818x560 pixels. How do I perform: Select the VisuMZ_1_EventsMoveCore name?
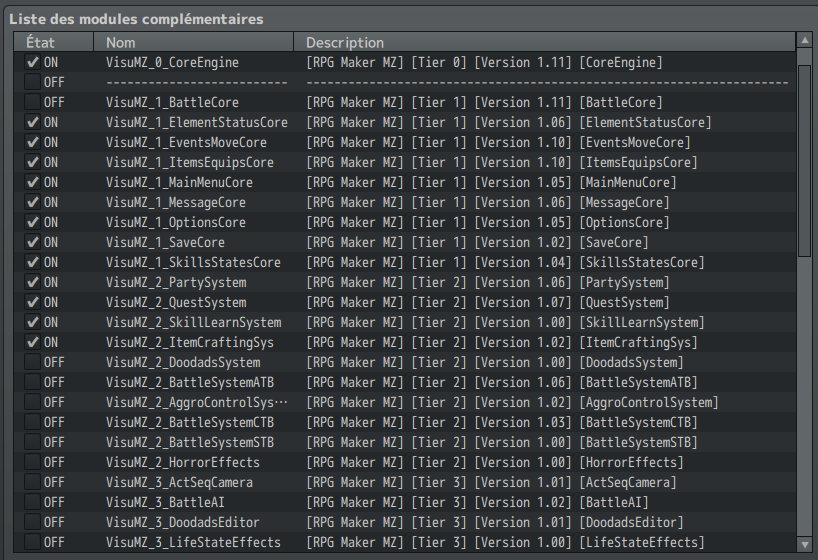pos(186,142)
